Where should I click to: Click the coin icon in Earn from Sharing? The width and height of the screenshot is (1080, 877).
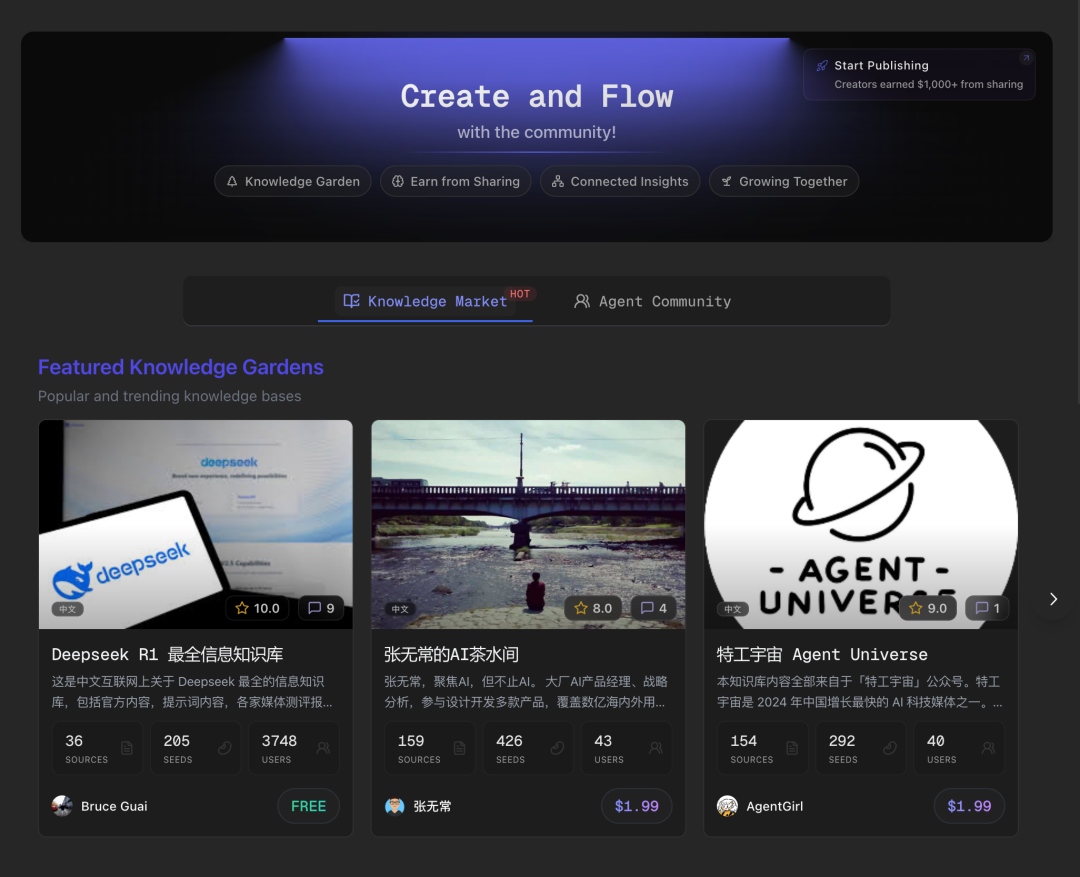coord(397,181)
